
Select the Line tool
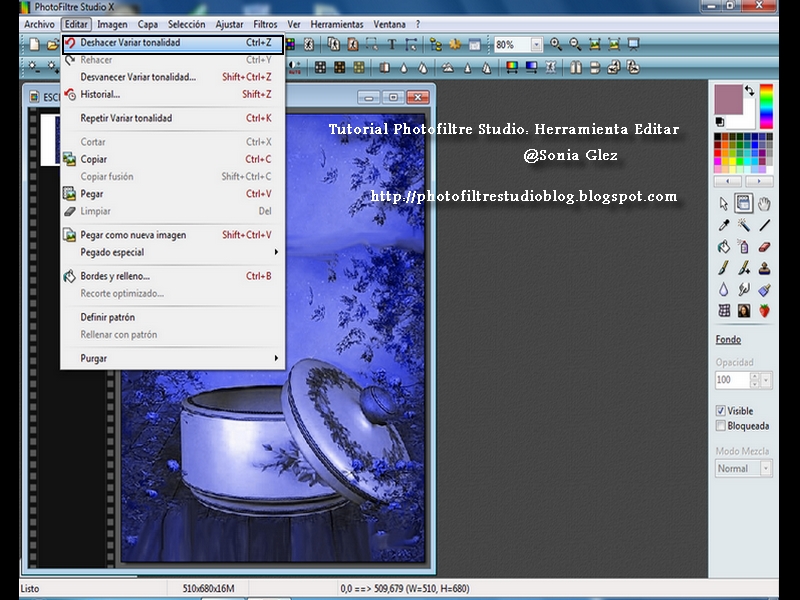click(x=764, y=225)
